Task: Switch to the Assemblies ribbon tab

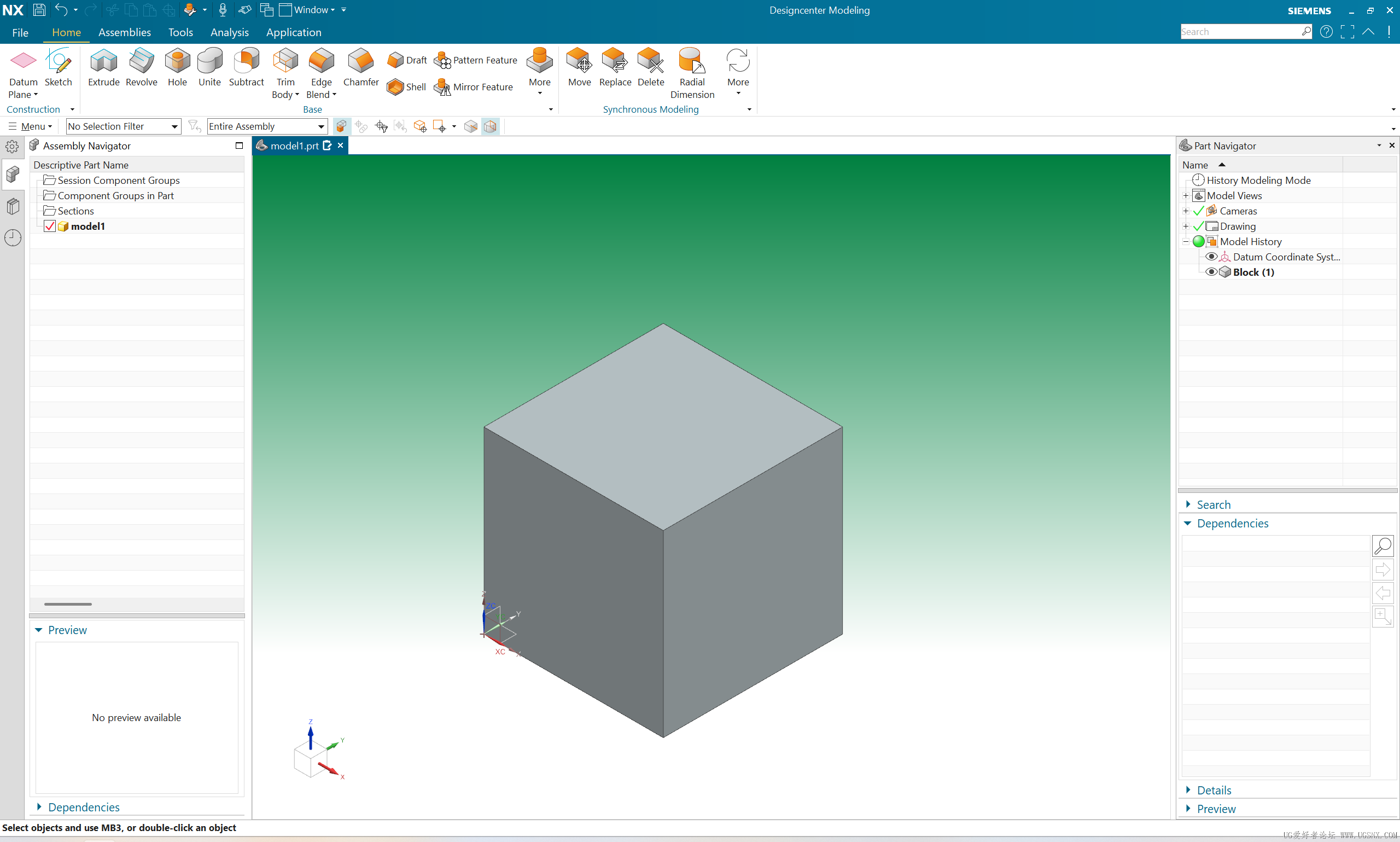Action: 124,32
